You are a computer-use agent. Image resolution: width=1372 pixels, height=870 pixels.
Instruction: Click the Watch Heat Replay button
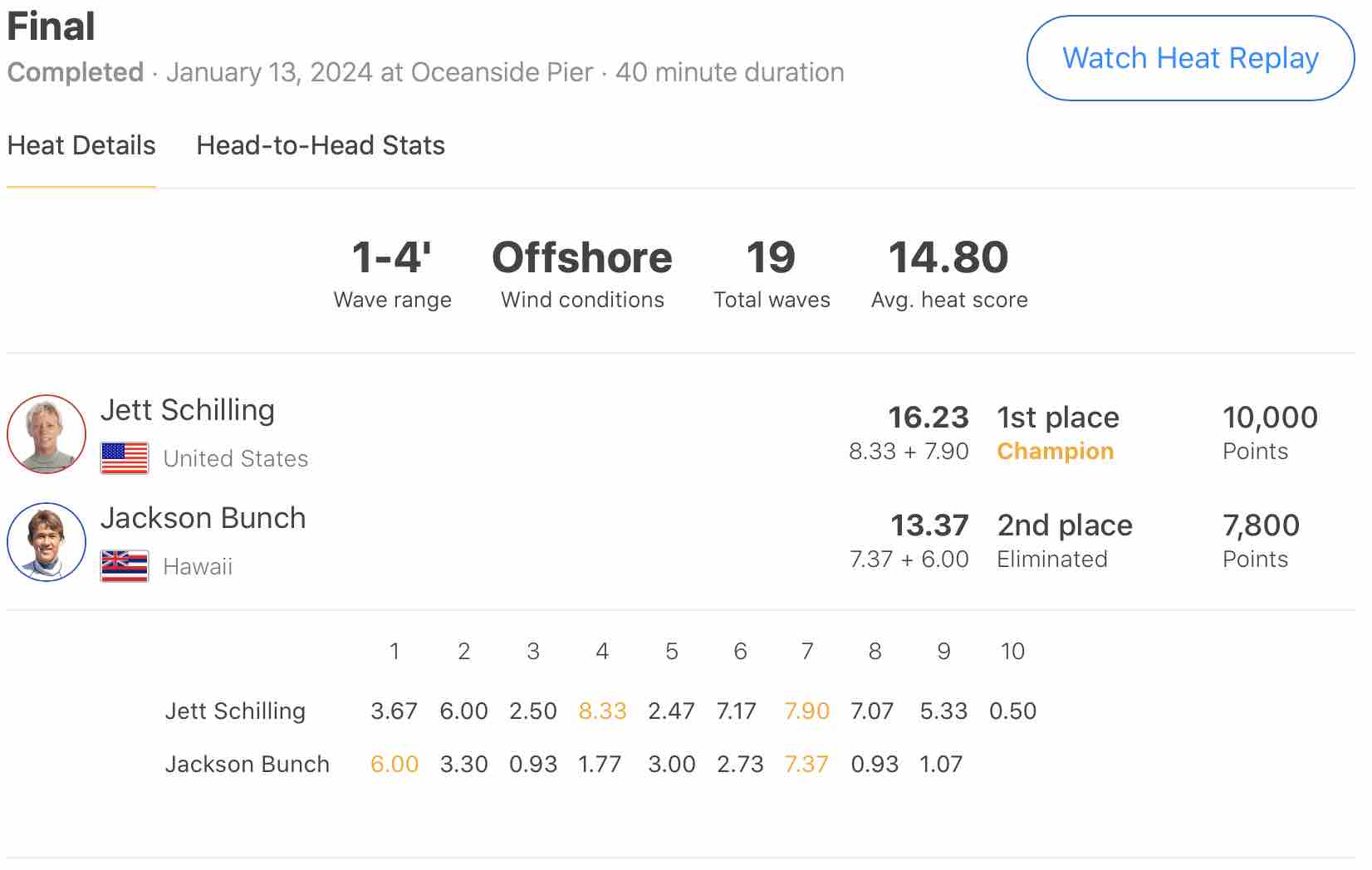point(1190,58)
